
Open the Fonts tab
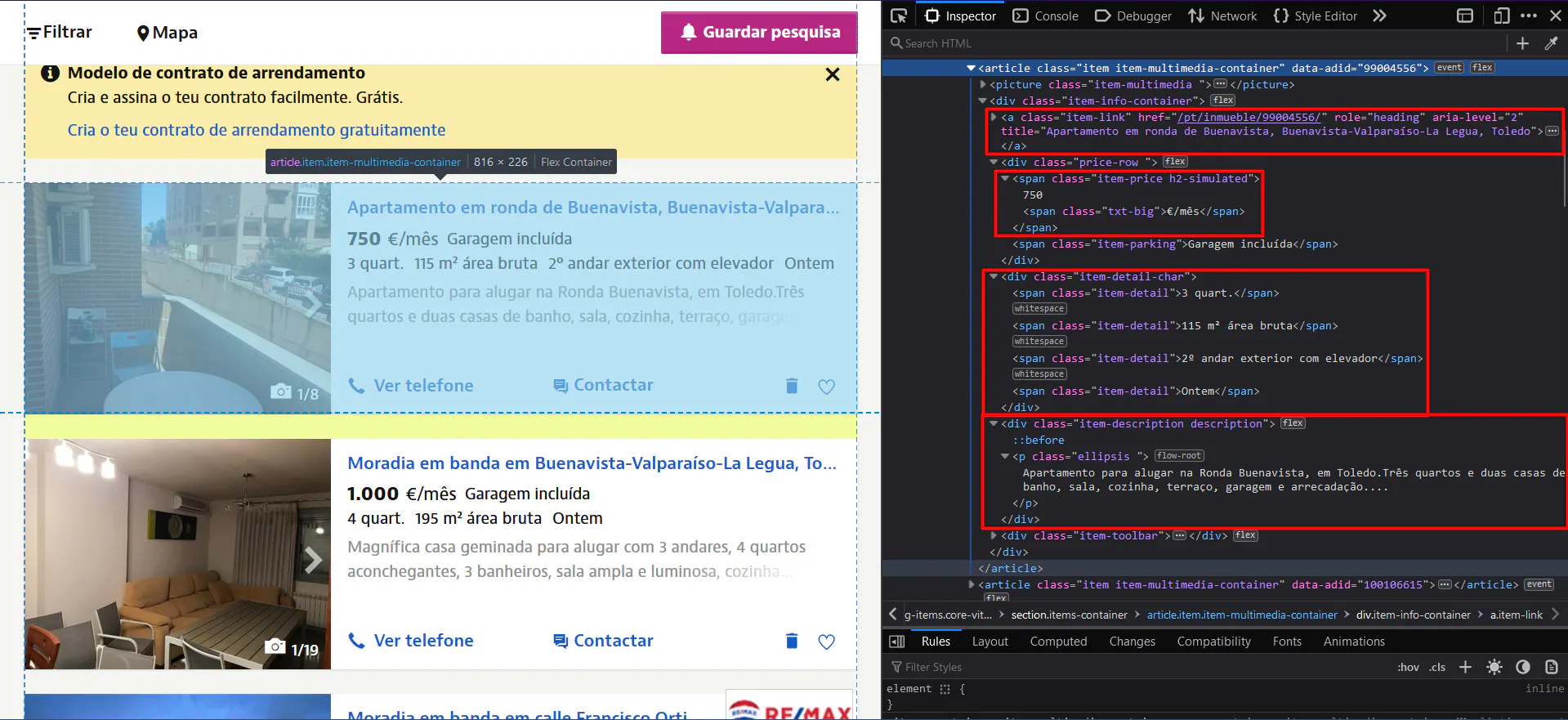[1287, 642]
